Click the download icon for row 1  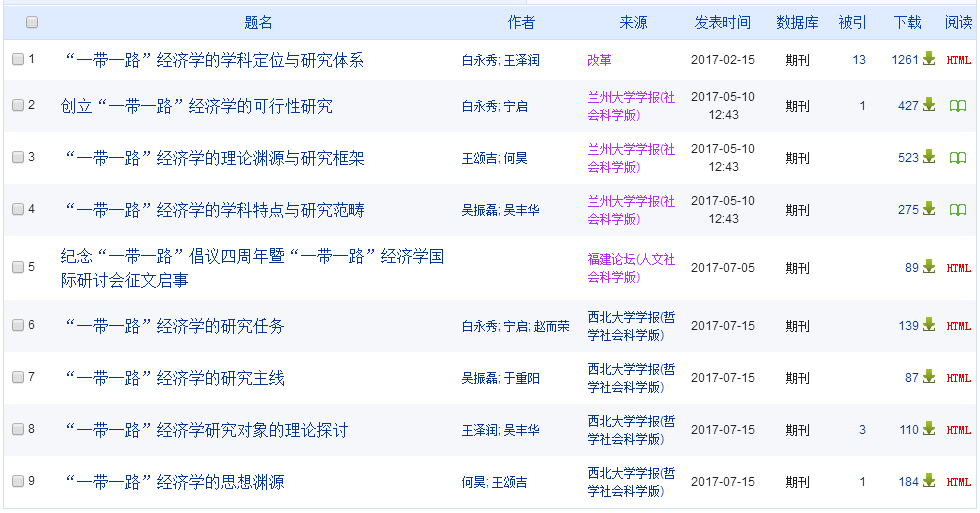929,60
